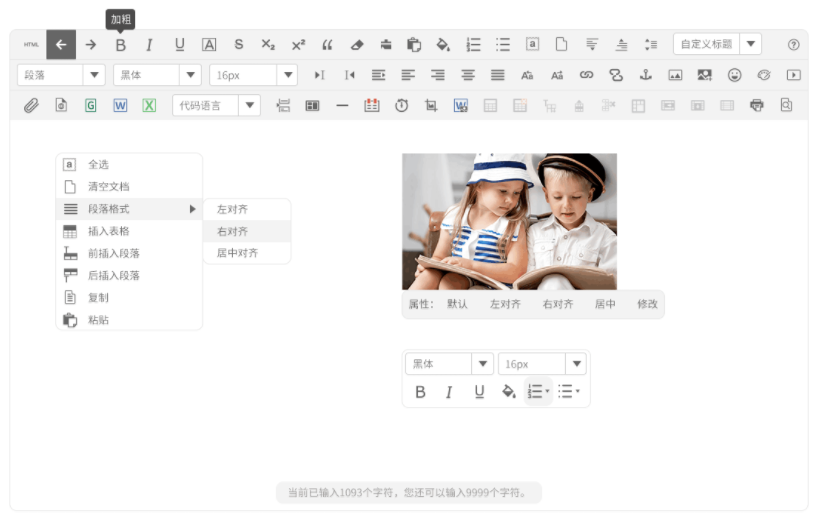Click the line height icon

(651, 45)
